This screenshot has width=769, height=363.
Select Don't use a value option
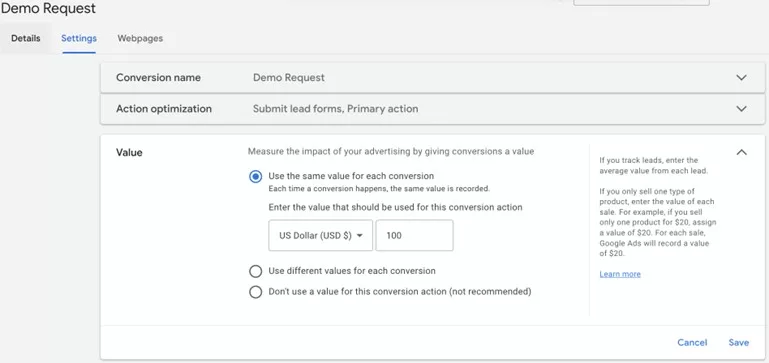point(256,292)
